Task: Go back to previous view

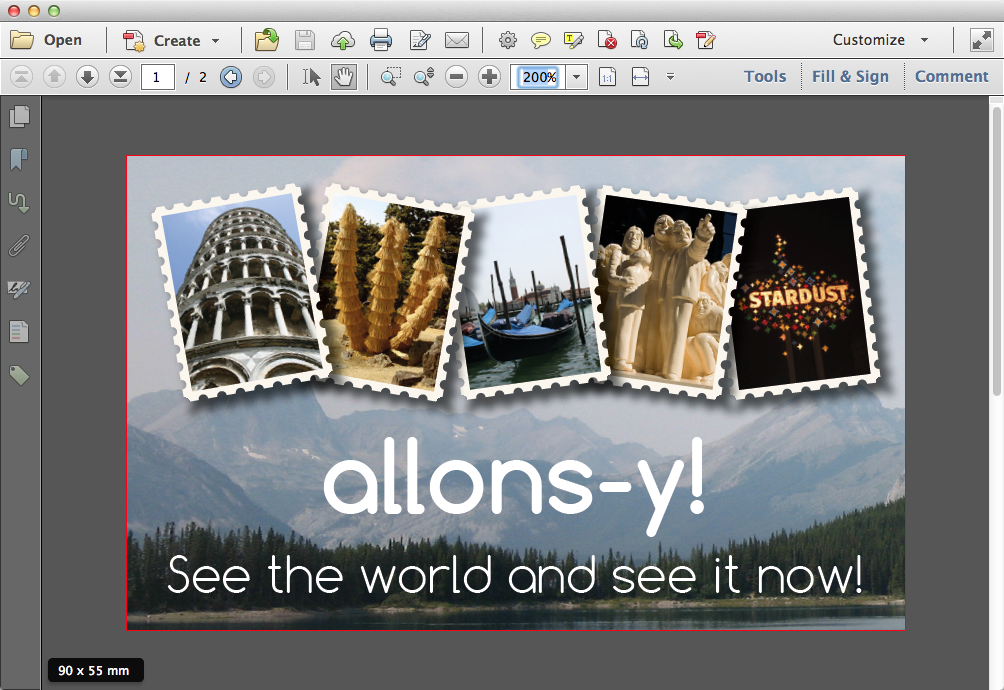Action: click(x=231, y=77)
